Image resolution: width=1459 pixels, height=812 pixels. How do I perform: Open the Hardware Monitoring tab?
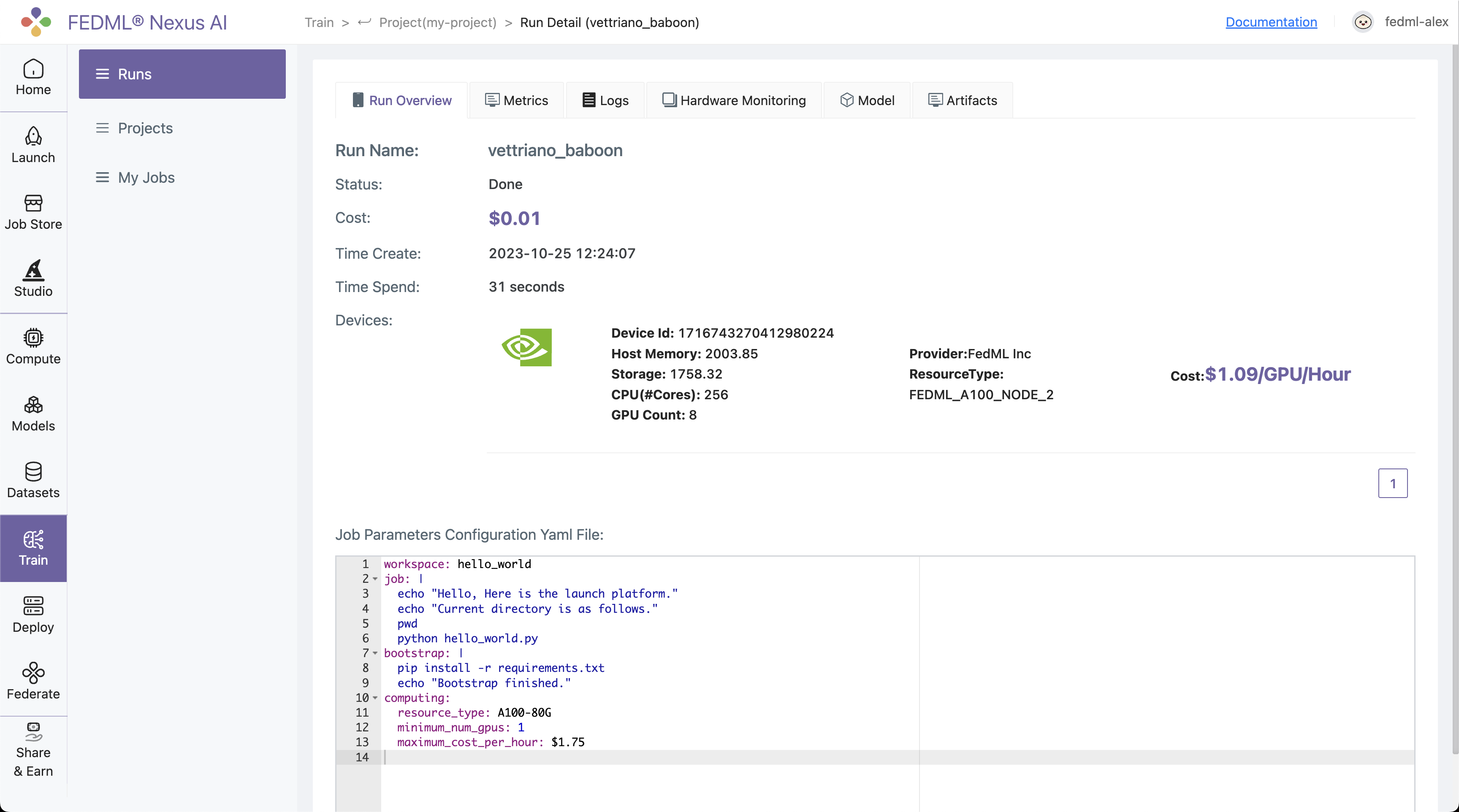click(x=734, y=100)
